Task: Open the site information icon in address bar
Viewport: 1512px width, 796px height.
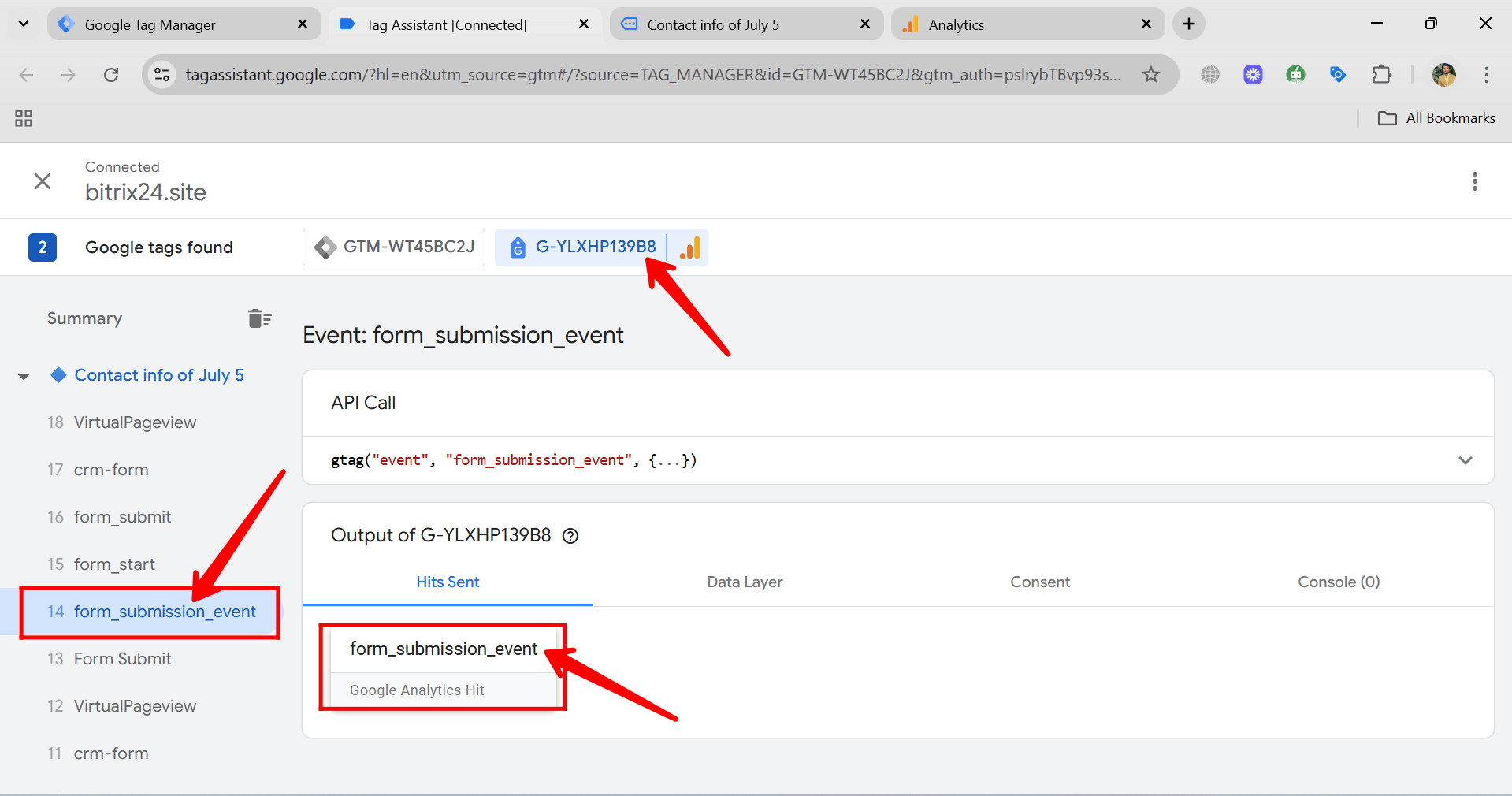Action: click(x=162, y=75)
